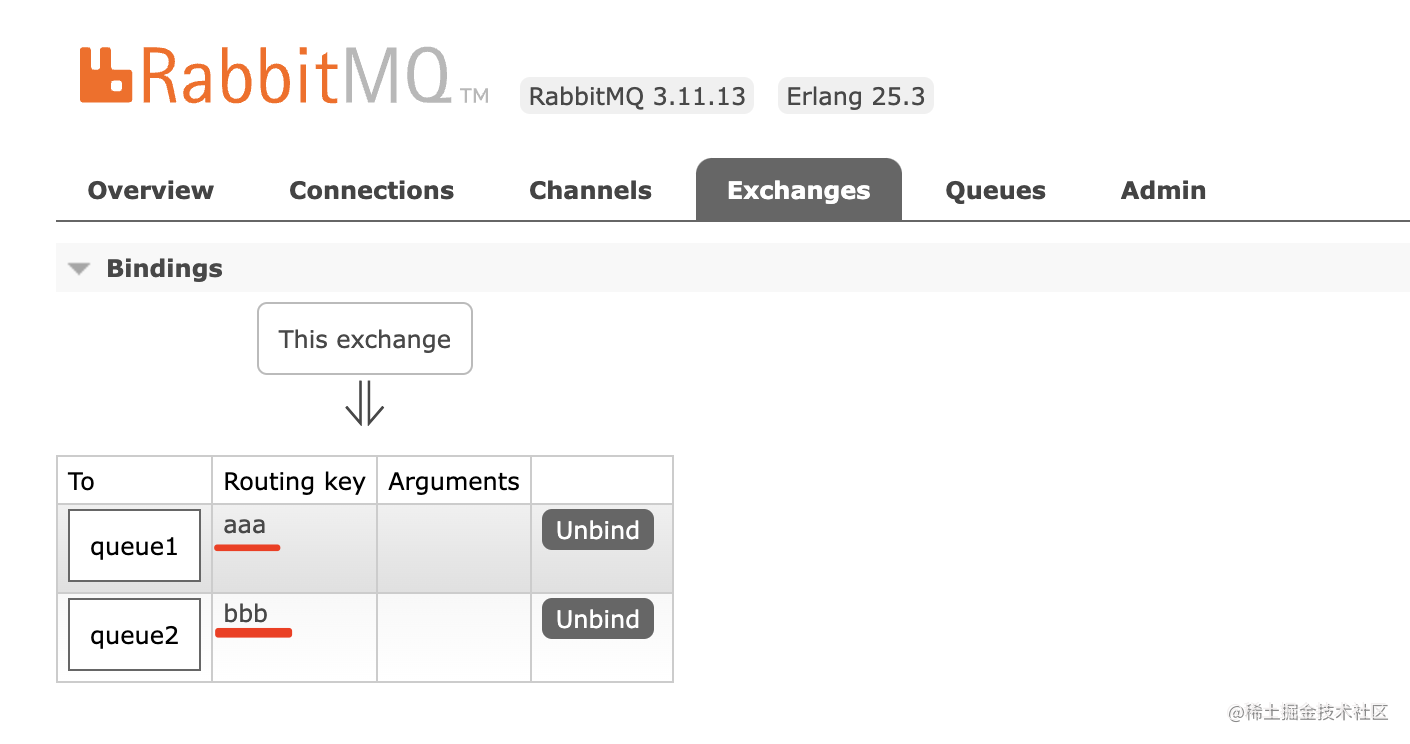Click the bbb routing key cell

246,614
